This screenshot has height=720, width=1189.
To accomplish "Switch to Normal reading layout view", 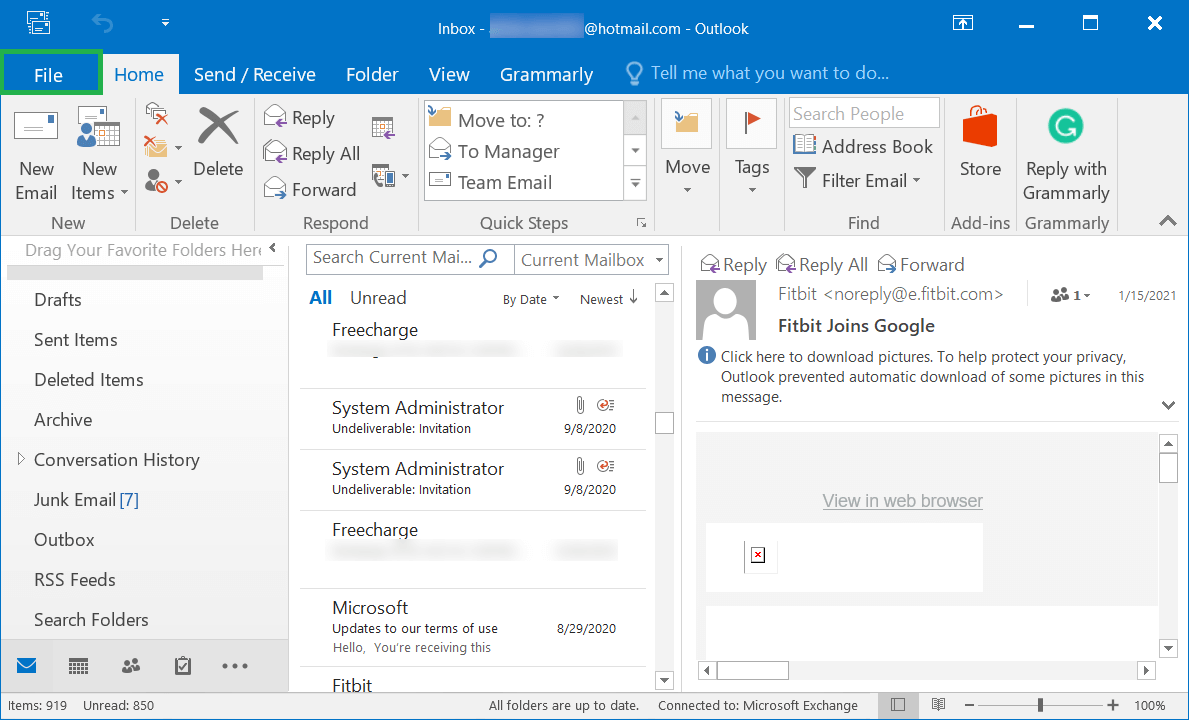I will coord(897,704).
